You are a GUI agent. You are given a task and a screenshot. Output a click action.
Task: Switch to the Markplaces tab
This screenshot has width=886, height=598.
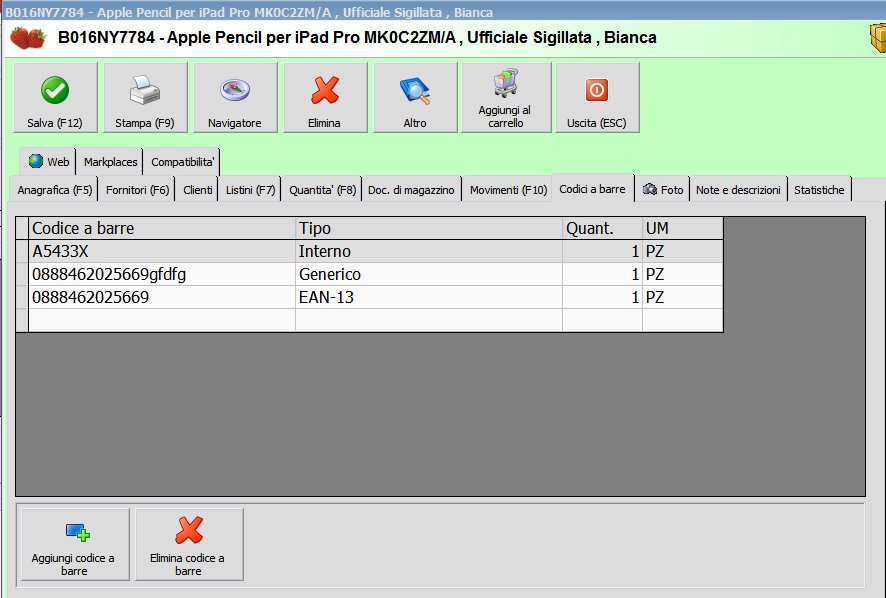(x=110, y=162)
